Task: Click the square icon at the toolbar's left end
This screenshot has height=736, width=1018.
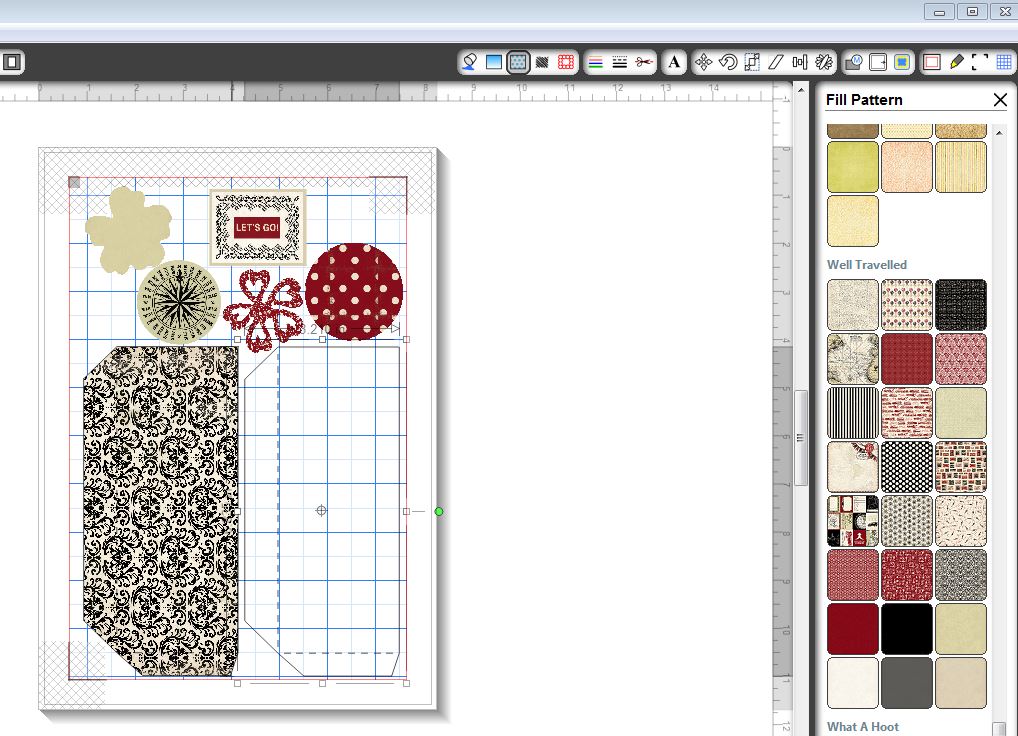Action: (x=12, y=62)
